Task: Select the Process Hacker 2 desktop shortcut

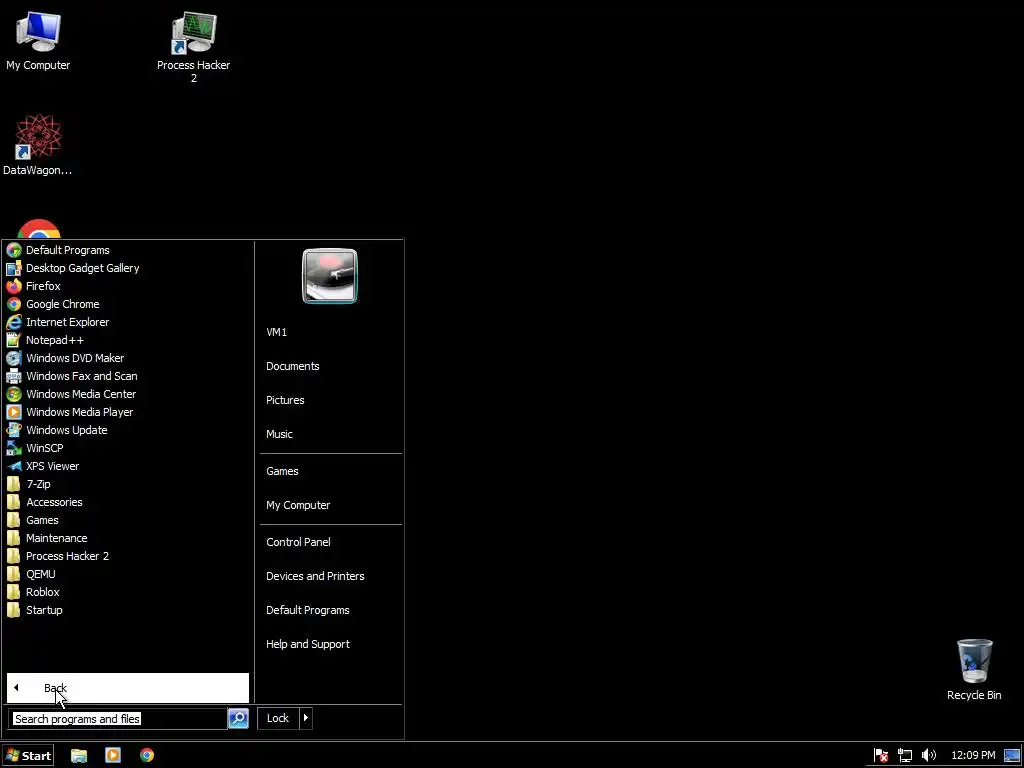Action: pos(193,47)
